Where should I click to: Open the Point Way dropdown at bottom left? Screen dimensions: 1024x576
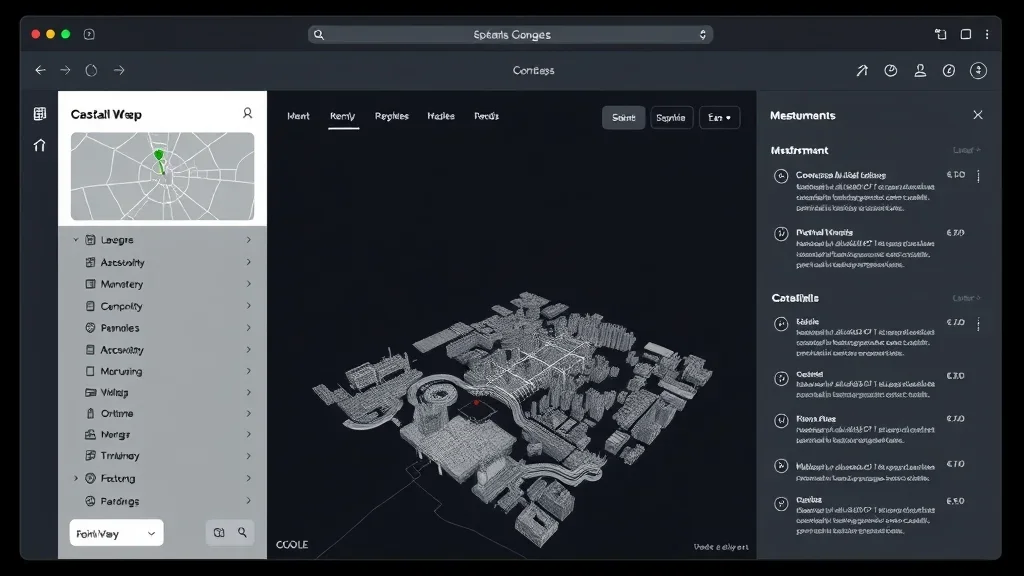[115, 532]
